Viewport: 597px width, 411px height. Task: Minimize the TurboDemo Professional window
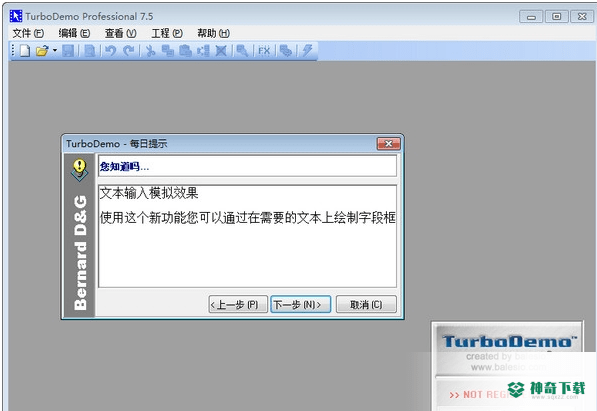(531, 17)
